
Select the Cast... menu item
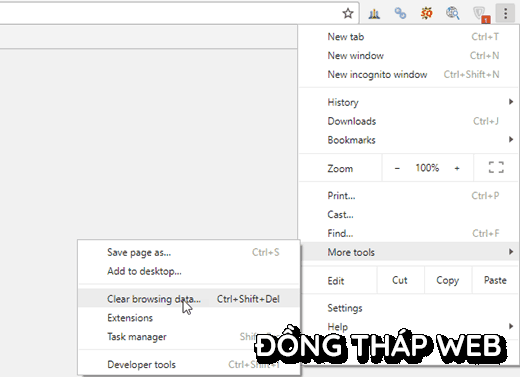pyautogui.click(x=409, y=214)
